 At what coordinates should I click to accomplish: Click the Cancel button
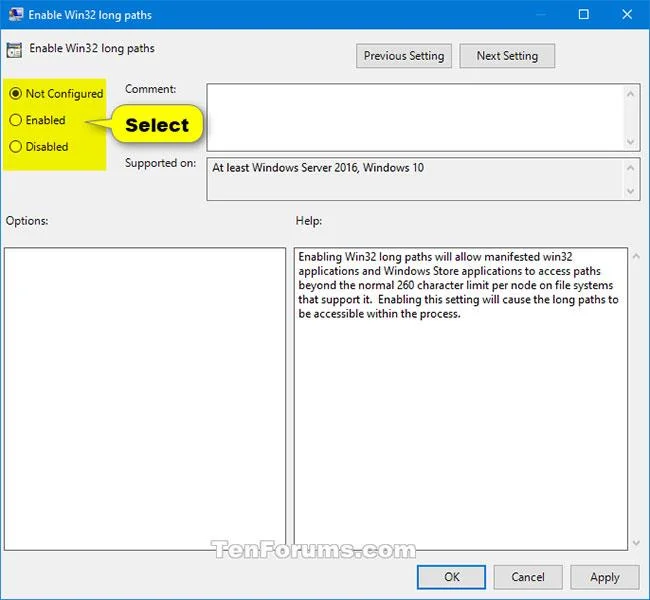pos(528,577)
